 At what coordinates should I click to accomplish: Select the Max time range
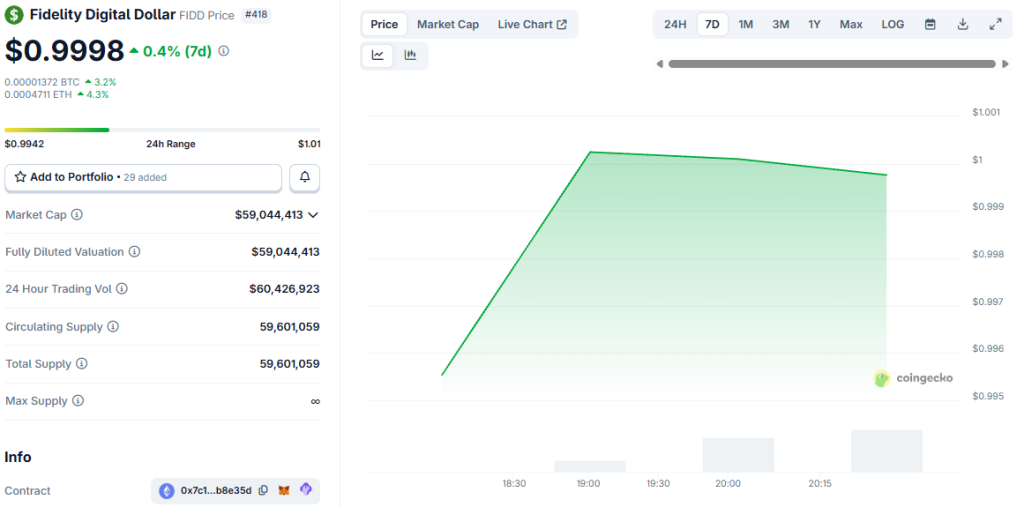[x=851, y=24]
